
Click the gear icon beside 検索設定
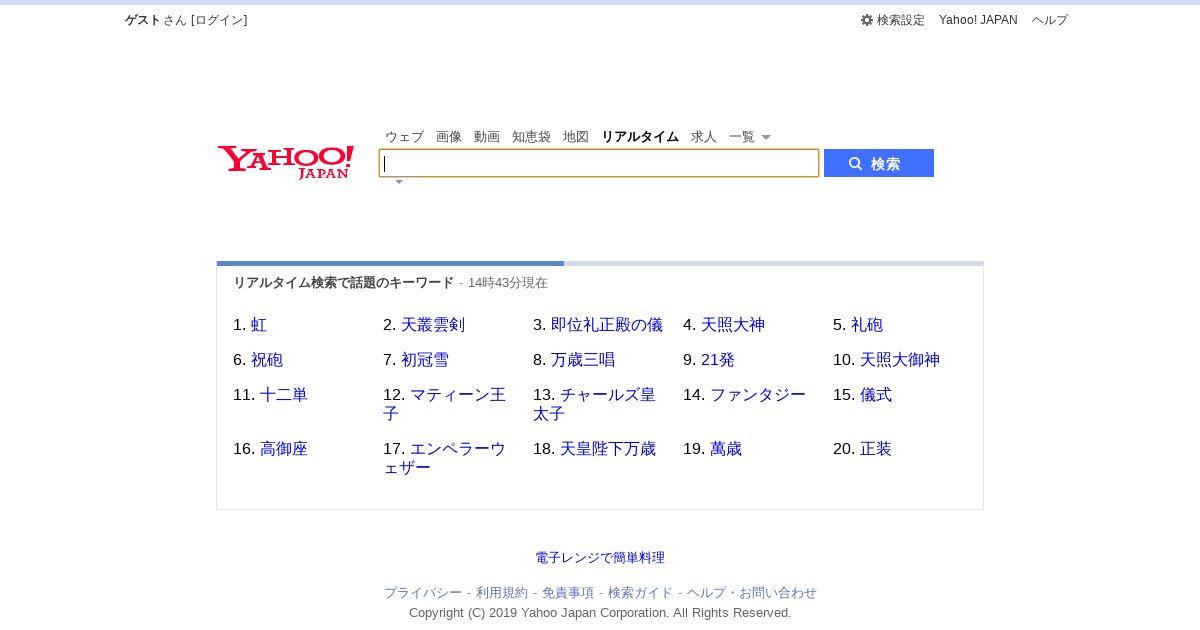click(x=867, y=20)
